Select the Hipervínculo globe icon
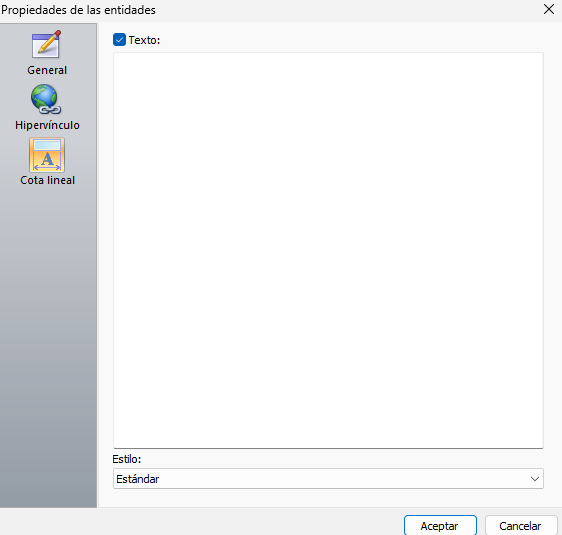Viewport: 562px width, 535px height. click(x=46, y=99)
